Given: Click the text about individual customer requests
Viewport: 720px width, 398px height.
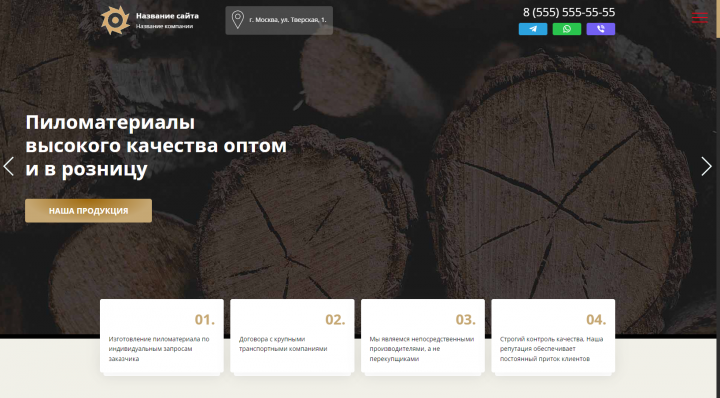Looking at the screenshot, I should [x=159, y=349].
